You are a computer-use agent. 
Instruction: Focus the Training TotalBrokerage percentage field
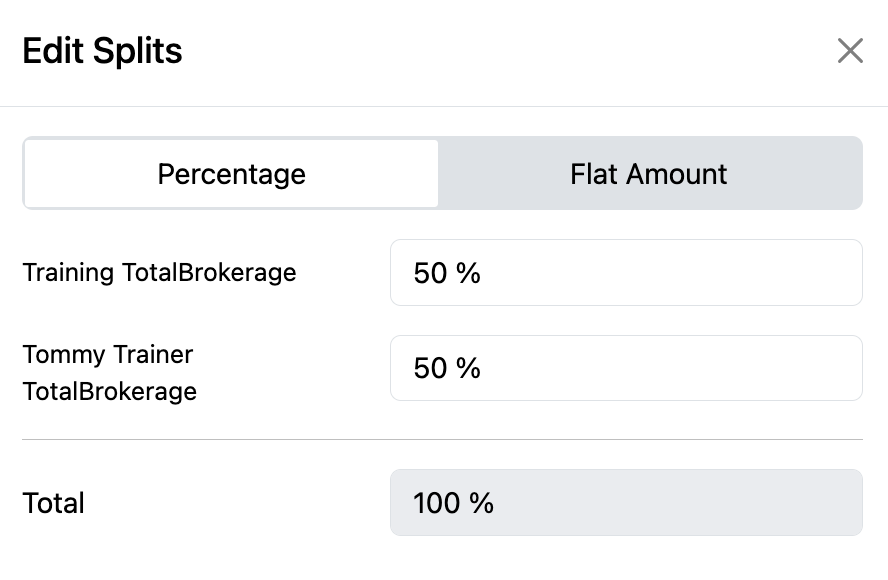(x=626, y=272)
